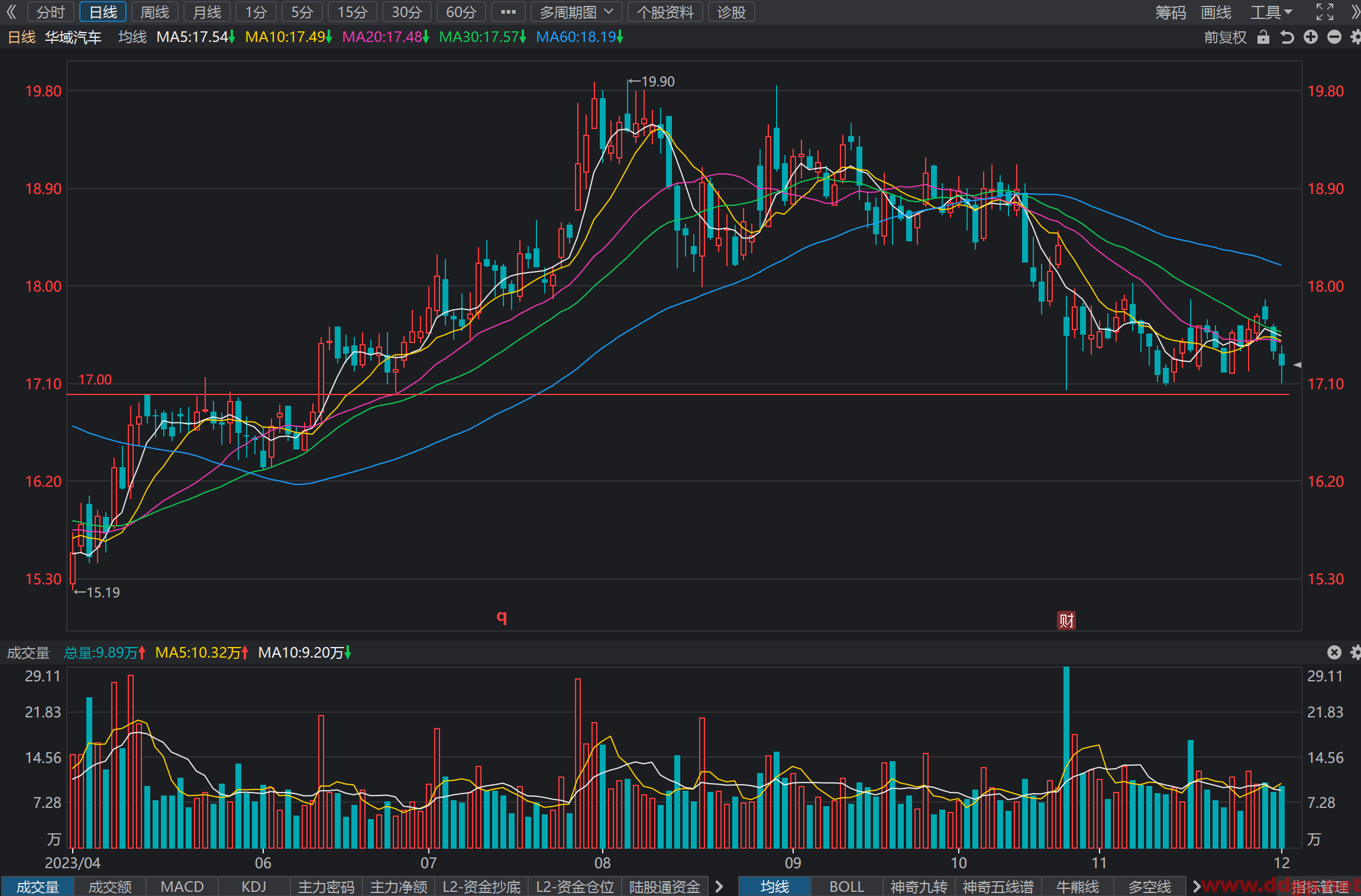Click the 财 financial report marker
1361x896 pixels.
pyautogui.click(x=1066, y=620)
